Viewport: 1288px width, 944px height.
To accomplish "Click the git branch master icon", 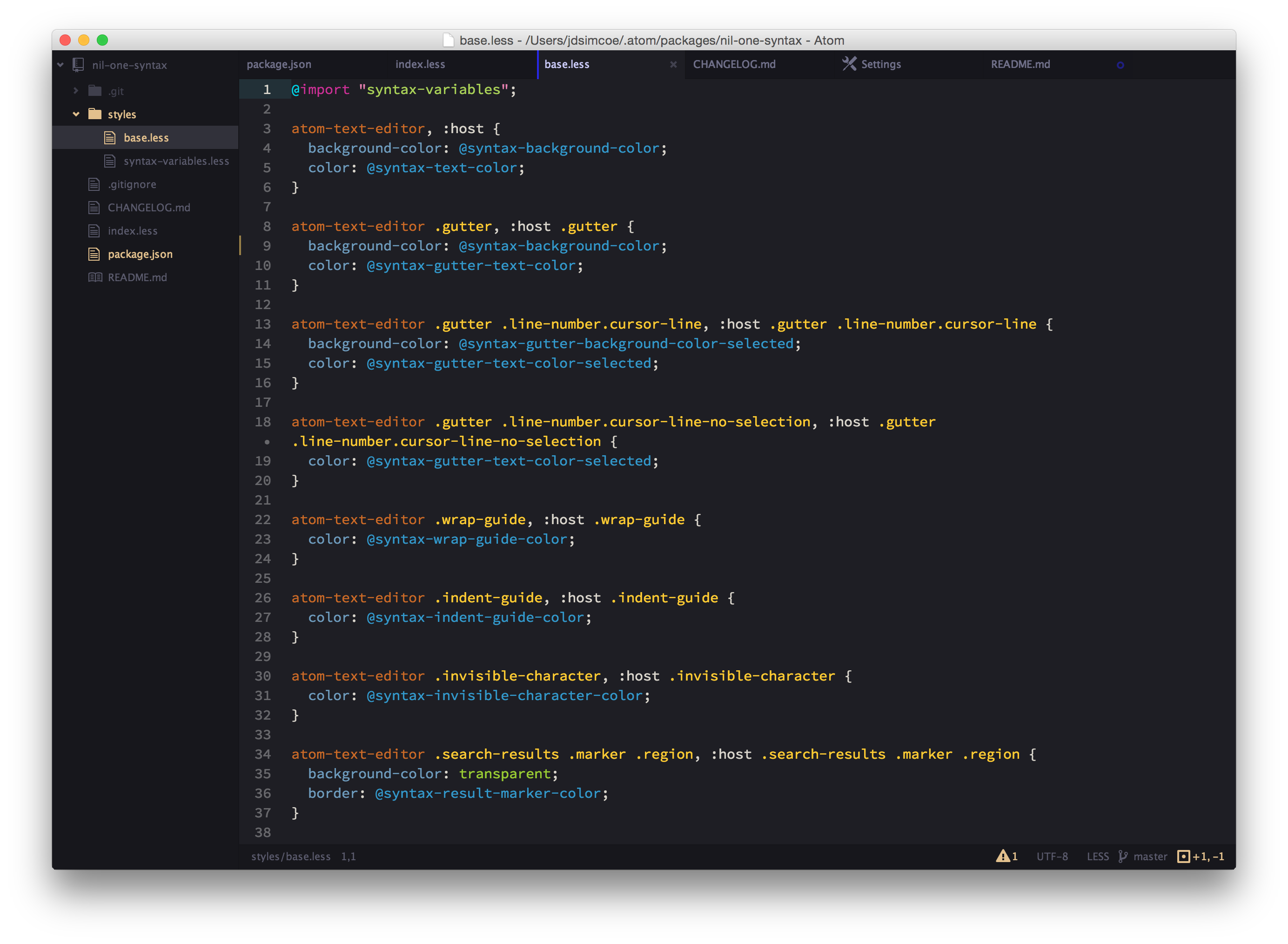I will pos(1123,856).
